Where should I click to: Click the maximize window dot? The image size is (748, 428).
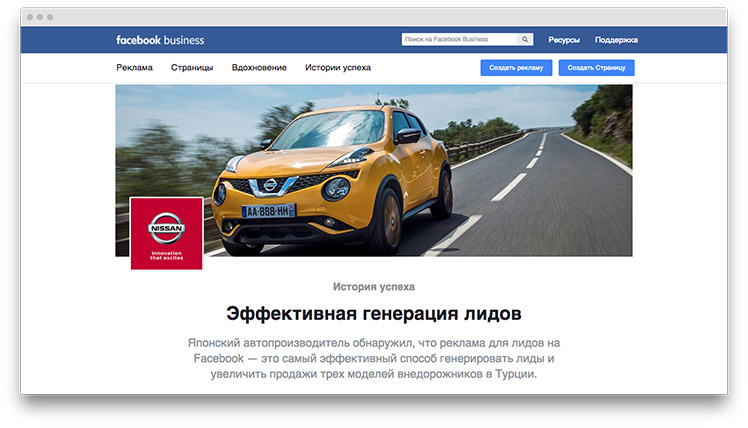pos(50,17)
